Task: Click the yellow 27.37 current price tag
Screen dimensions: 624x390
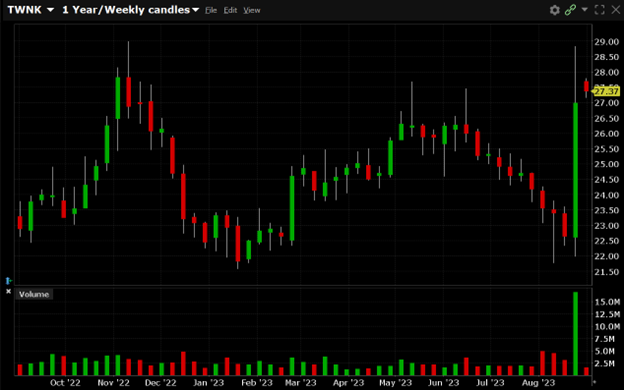Action: pos(606,92)
